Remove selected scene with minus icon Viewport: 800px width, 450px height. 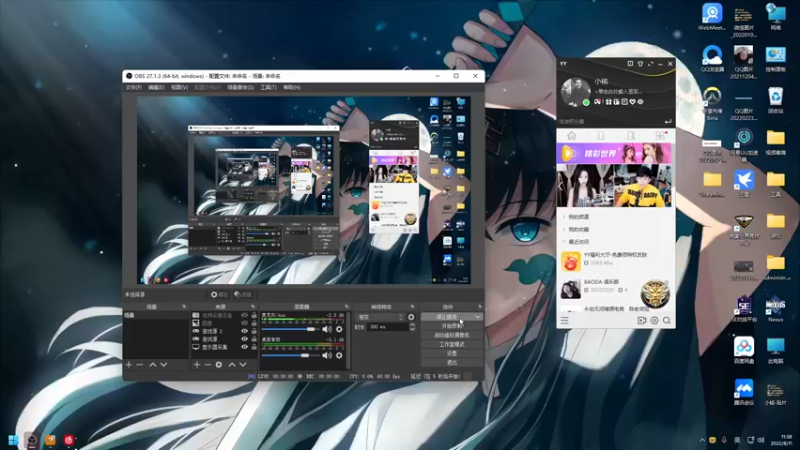pyautogui.click(x=140, y=365)
